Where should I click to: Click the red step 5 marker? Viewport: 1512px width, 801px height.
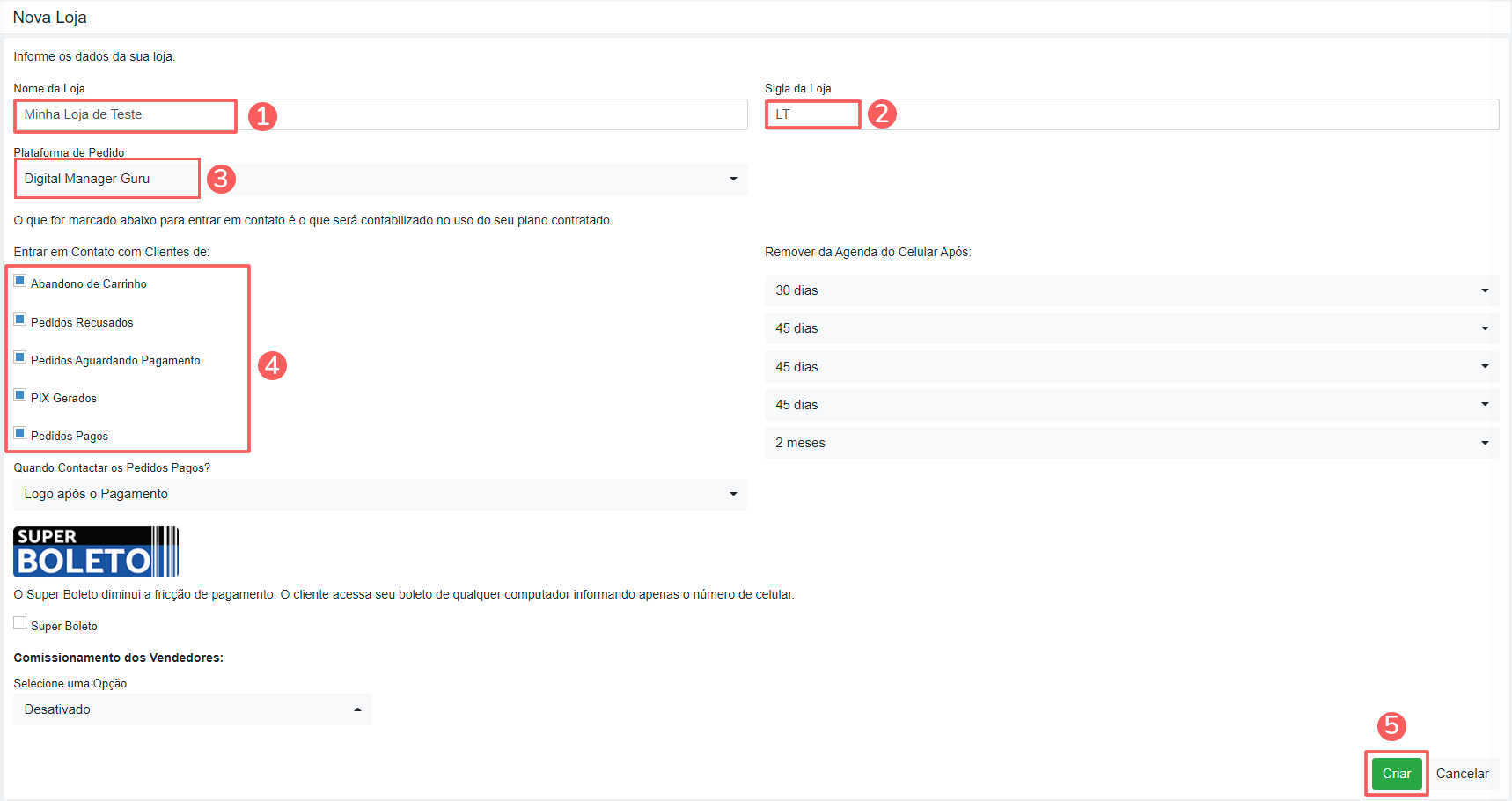tap(1391, 726)
